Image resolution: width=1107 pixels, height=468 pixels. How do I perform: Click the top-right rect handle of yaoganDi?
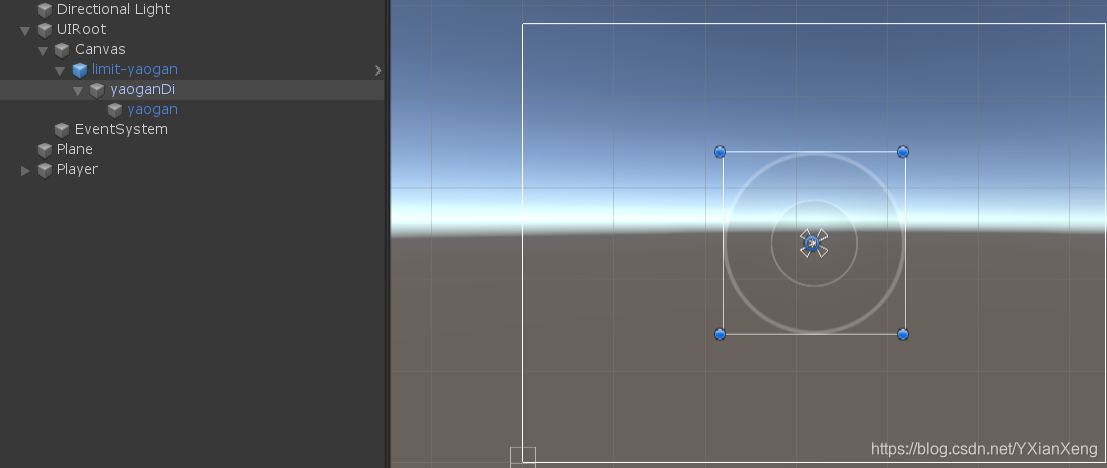coord(903,152)
